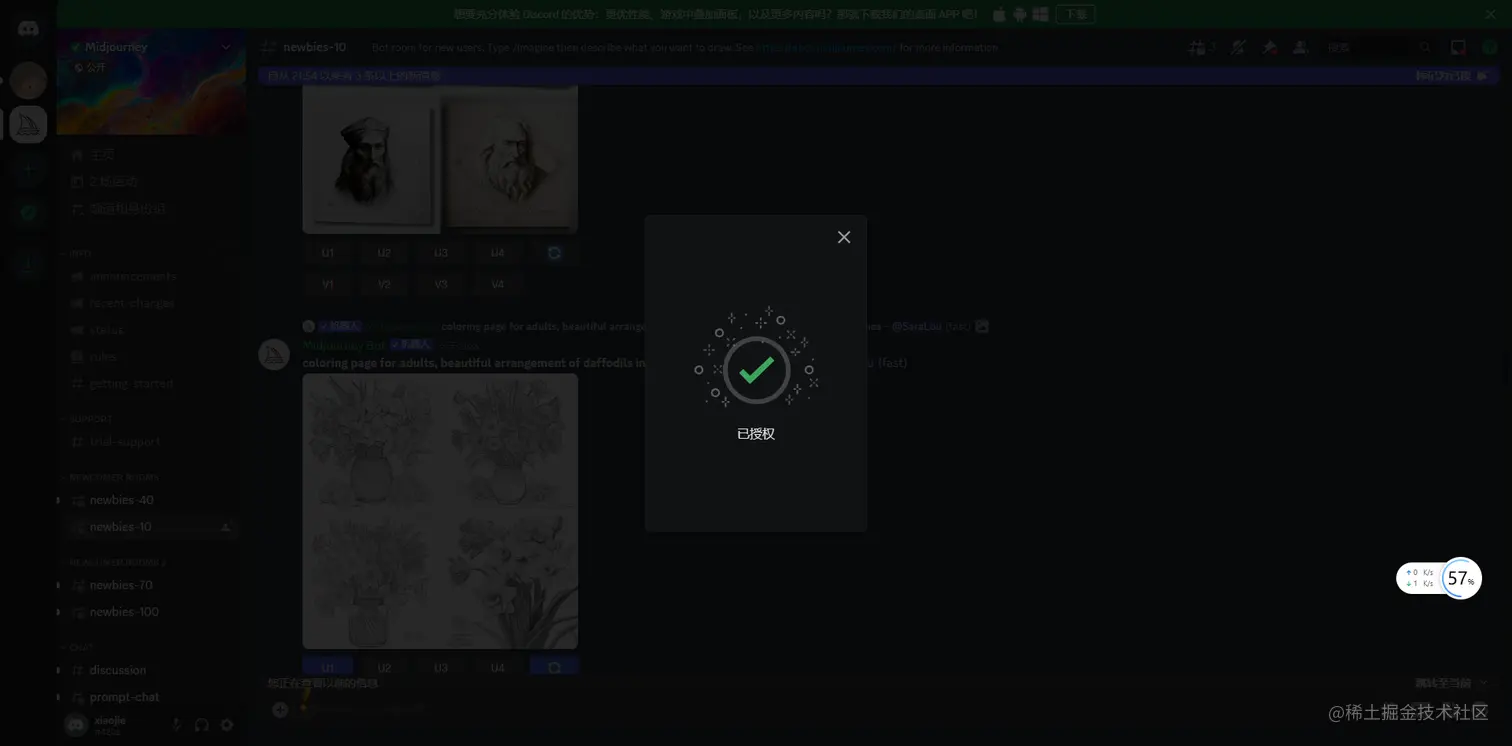Open the round avatar server above Midjourney
The width and height of the screenshot is (1512, 746).
tap(28, 80)
